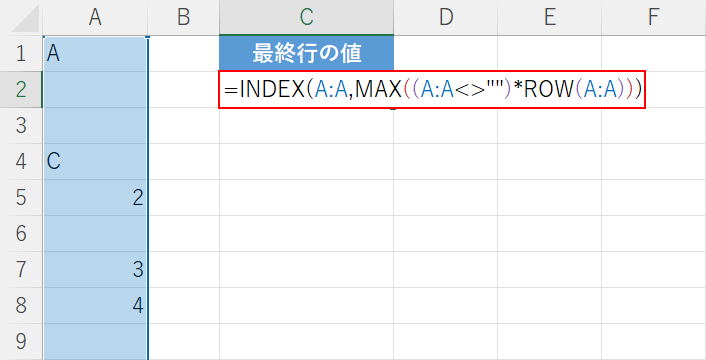706x360 pixels.
Task: Select column B header
Action: (x=183, y=18)
